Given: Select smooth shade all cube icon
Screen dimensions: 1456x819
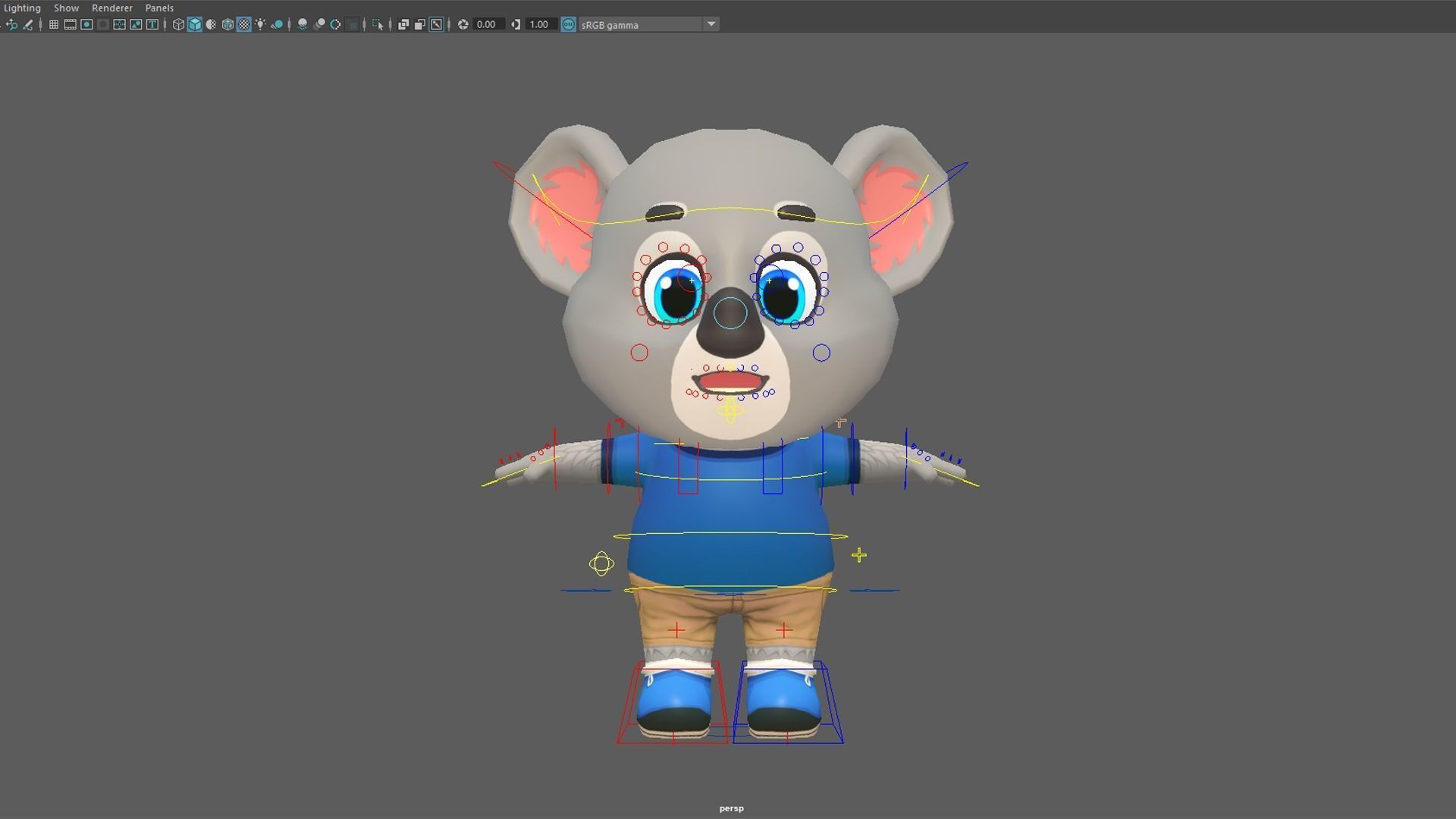Looking at the screenshot, I should 195,24.
